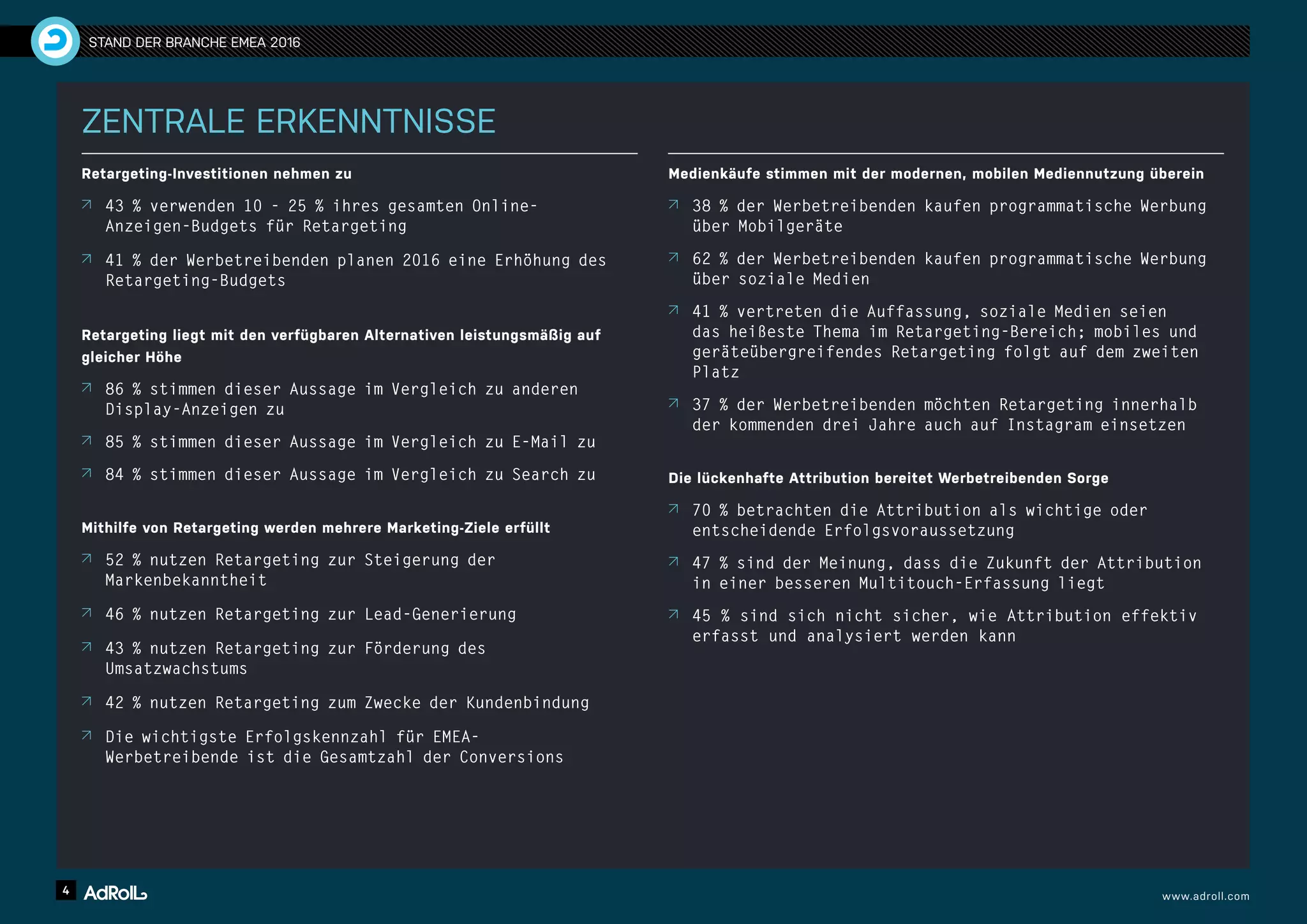
Task: Click arrow bullet beside '43 % verwenden 10 - 25 %'
Action: click(87, 205)
